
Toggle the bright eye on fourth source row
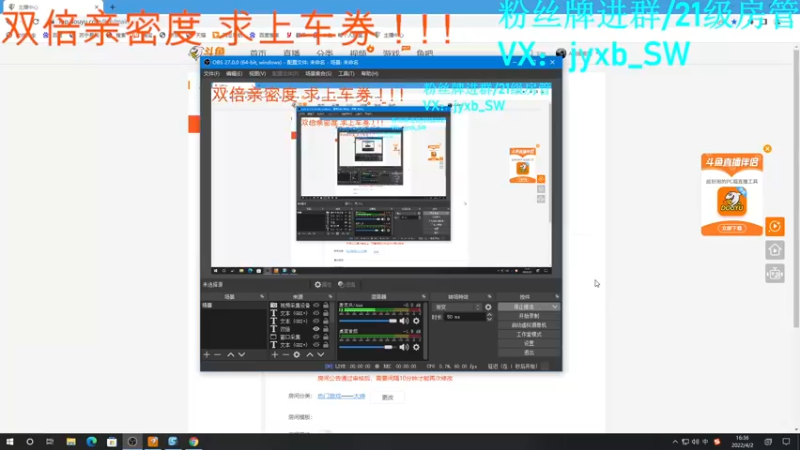tap(316, 329)
